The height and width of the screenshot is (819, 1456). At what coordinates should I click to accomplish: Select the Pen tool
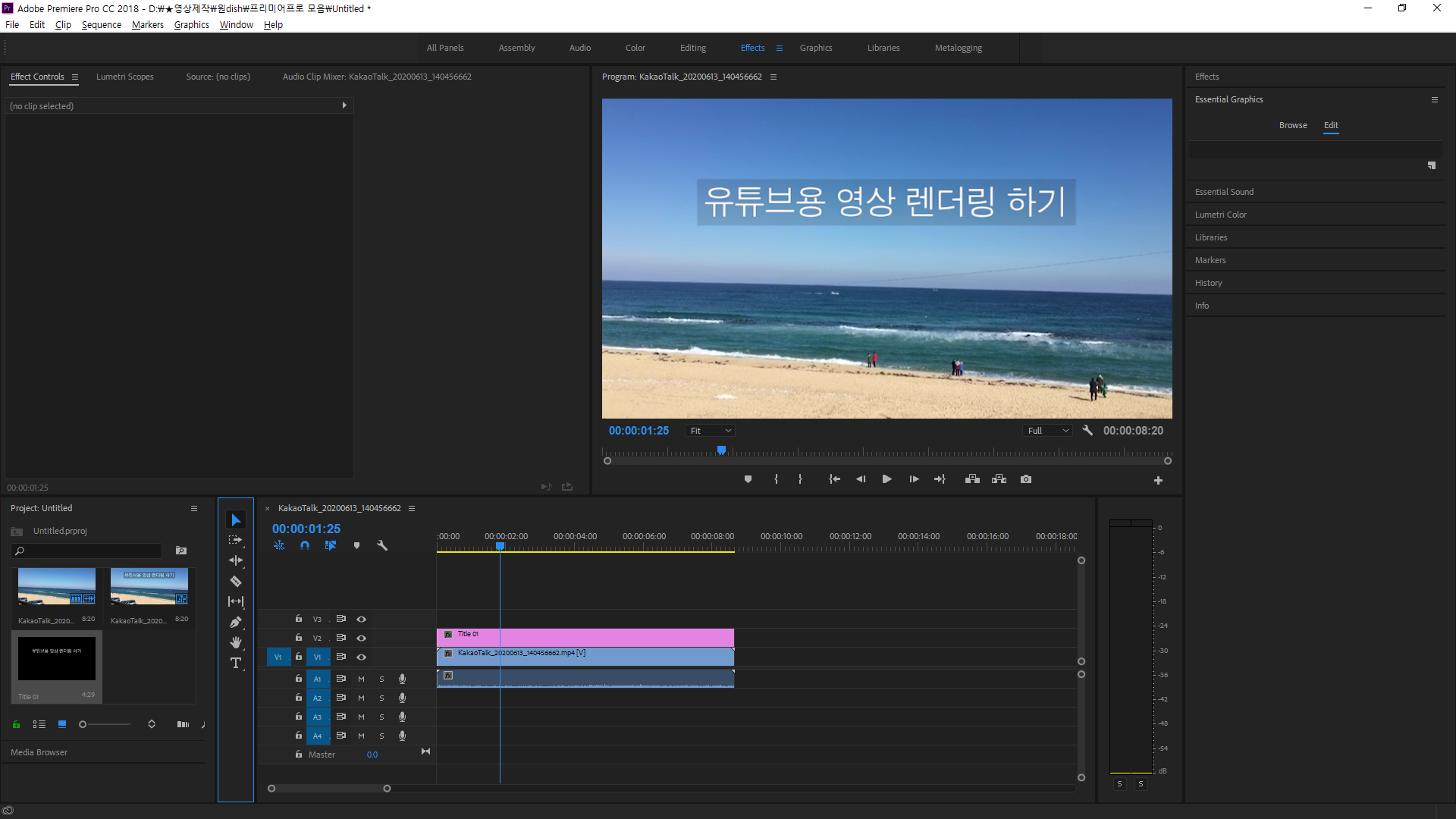pyautogui.click(x=236, y=623)
